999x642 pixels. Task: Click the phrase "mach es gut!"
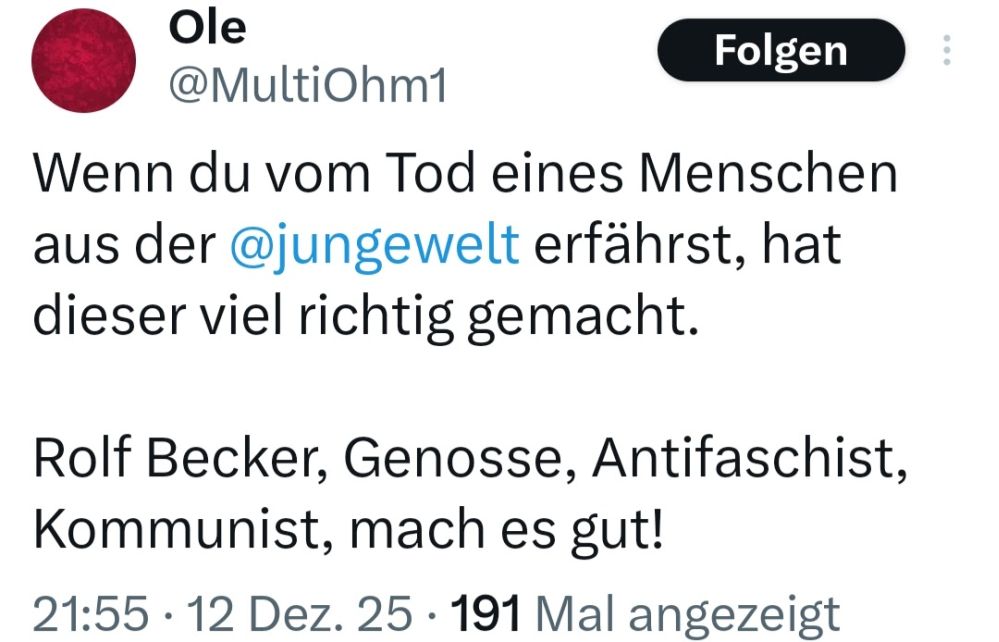coord(506,530)
